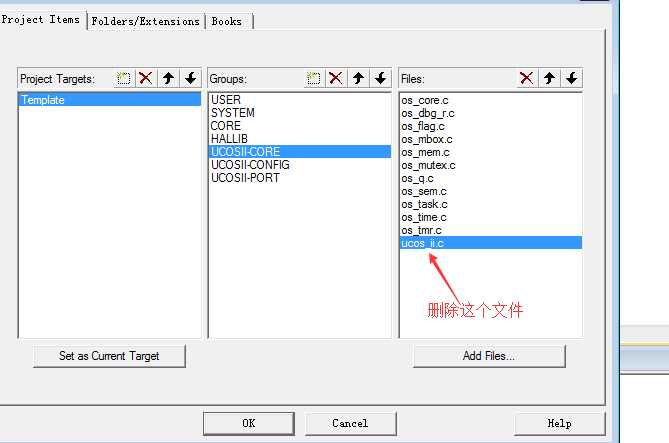Create a new group

[314, 79]
